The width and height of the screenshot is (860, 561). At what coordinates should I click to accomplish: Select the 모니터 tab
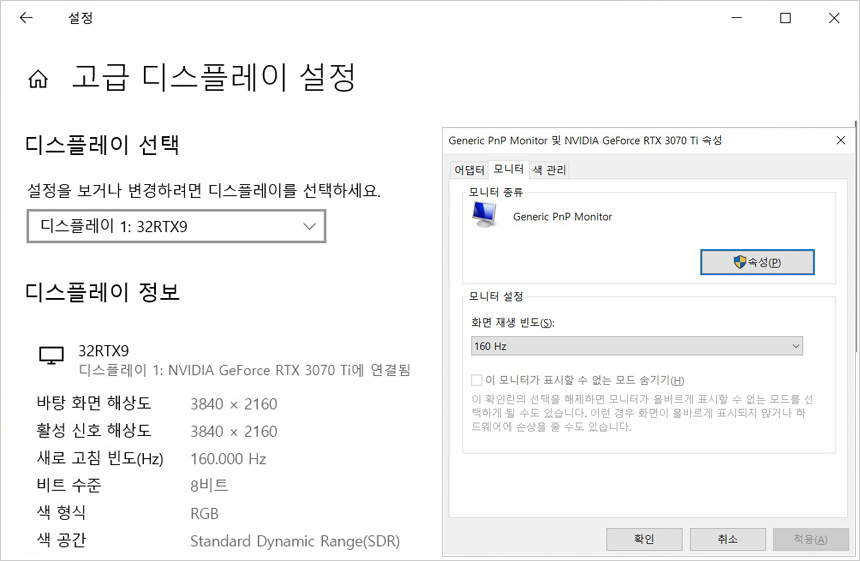pos(508,169)
